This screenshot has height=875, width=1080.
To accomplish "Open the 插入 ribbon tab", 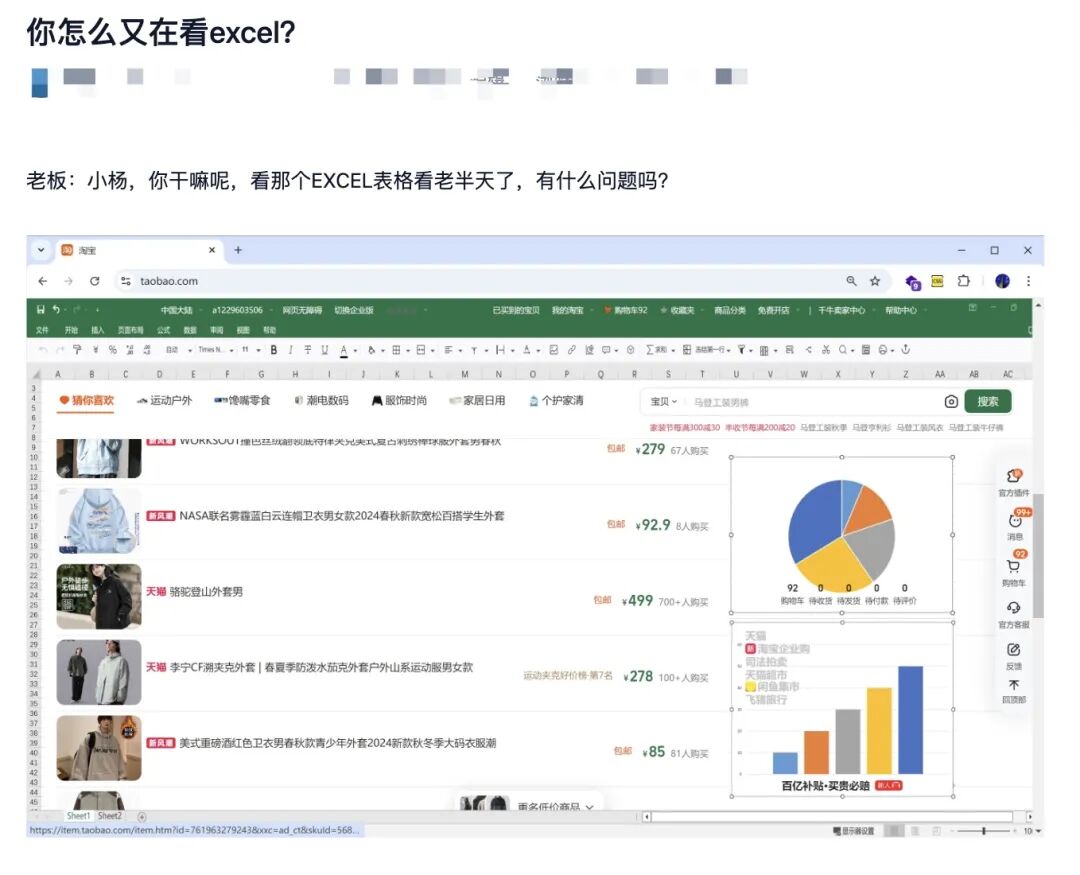I will (98, 330).
